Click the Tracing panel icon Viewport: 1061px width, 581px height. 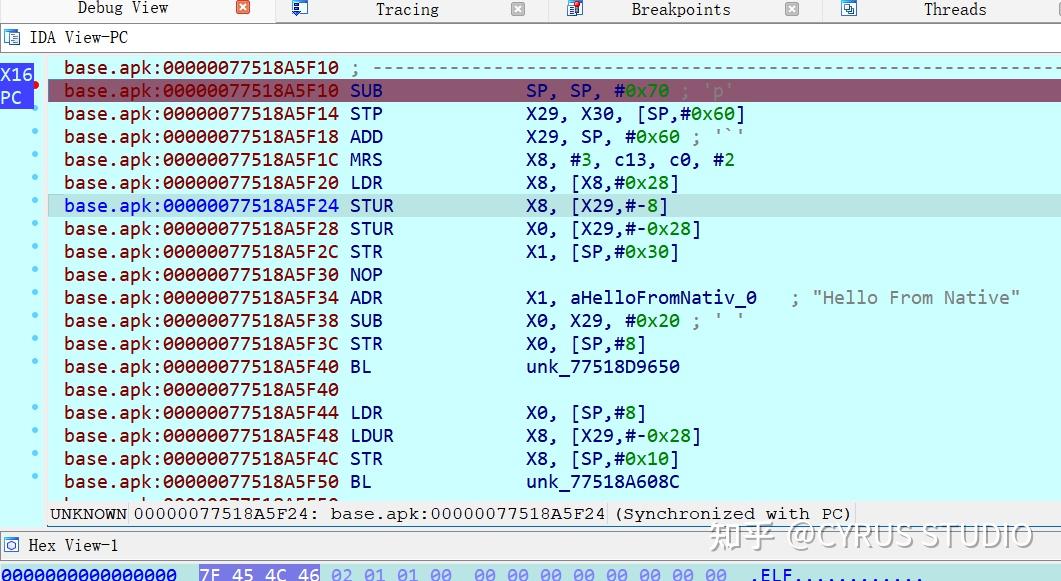click(x=299, y=9)
